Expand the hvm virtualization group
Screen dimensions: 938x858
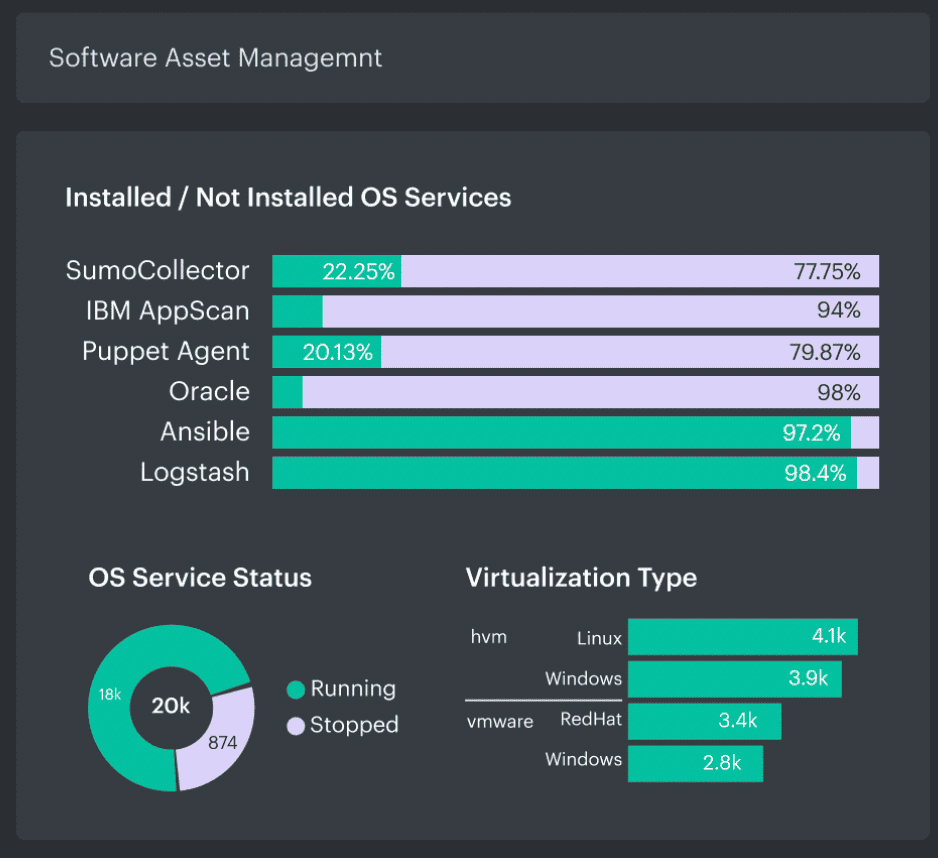pos(489,637)
